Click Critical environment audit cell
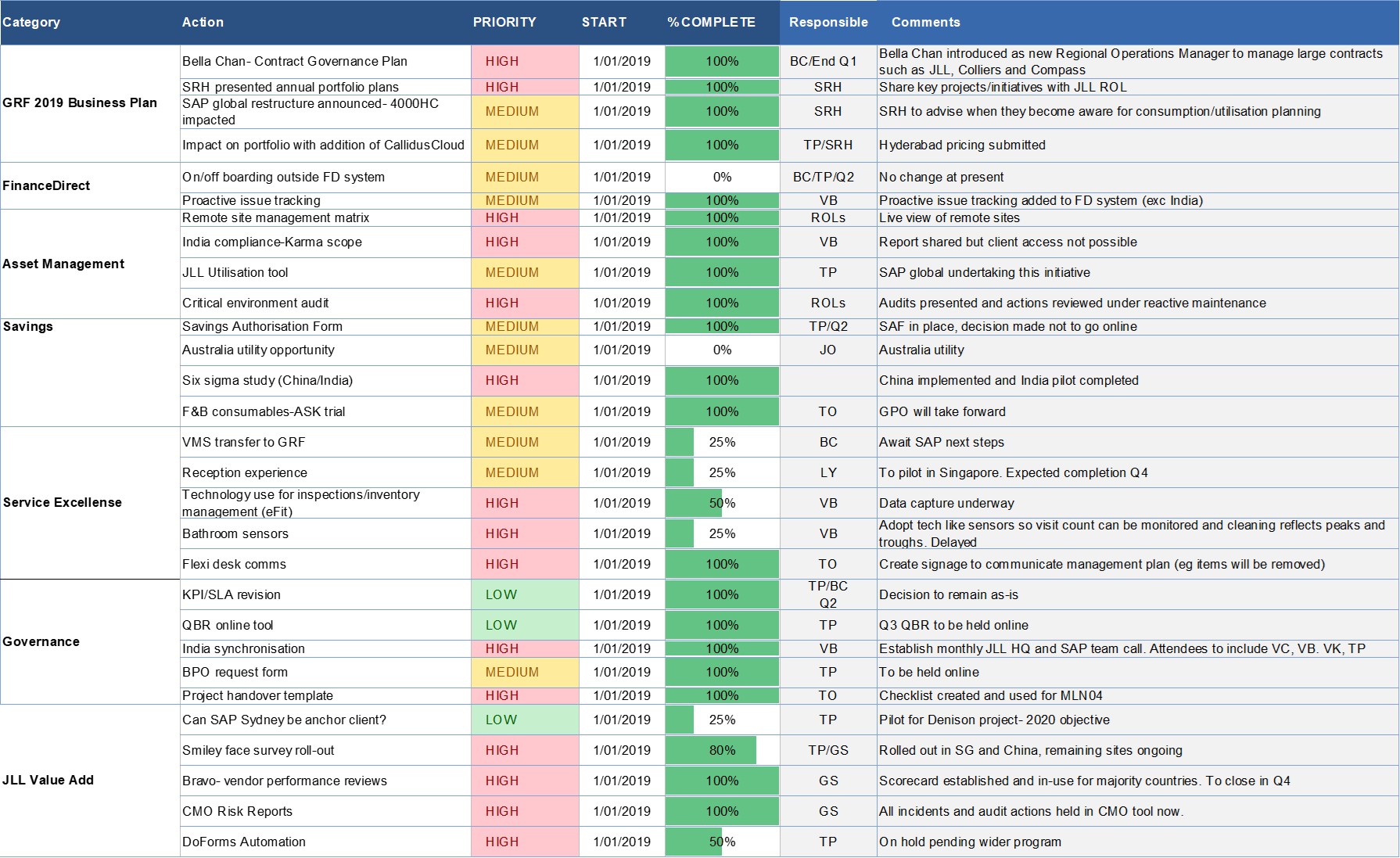Viewport: 1400px width, 858px height. pos(325,303)
